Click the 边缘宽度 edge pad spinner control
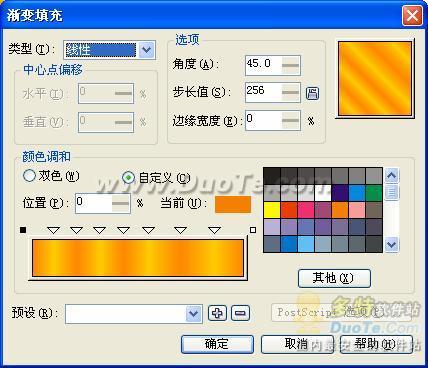This screenshot has height=368, width=428. [290, 120]
